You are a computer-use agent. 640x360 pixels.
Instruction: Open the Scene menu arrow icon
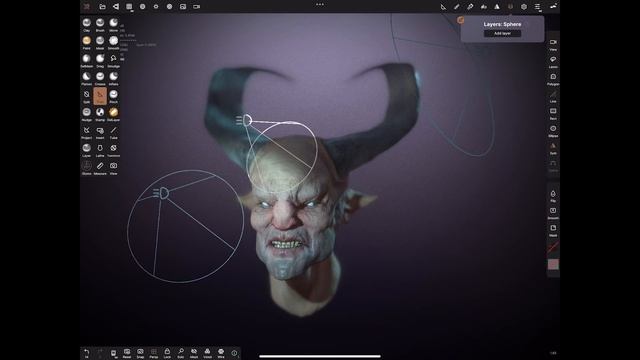[x=116, y=7]
